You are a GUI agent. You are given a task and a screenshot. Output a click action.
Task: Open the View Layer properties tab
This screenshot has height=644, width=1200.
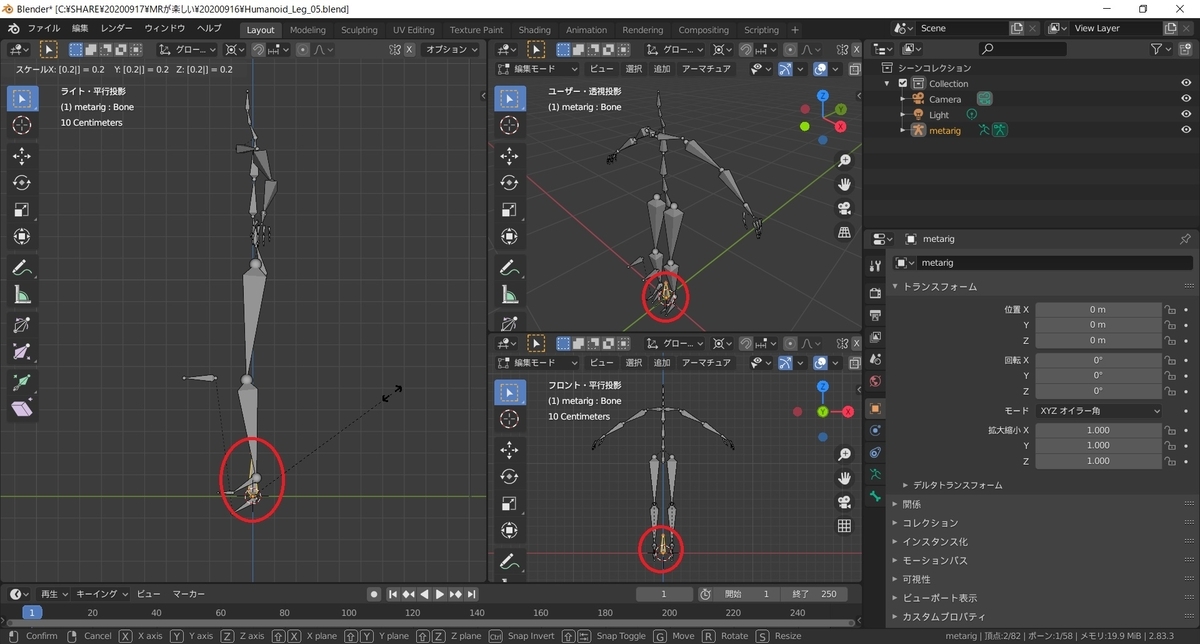point(875,337)
